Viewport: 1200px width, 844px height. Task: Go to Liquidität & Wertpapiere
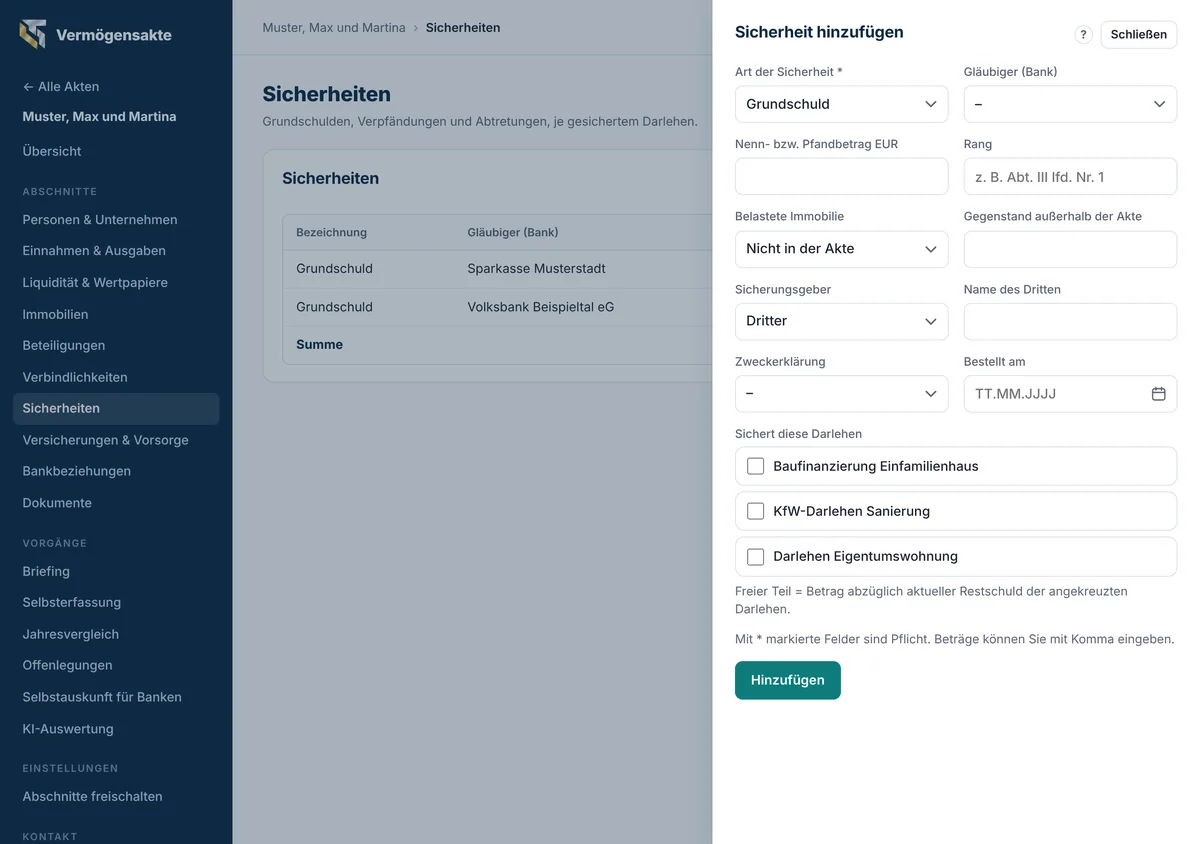(95, 283)
